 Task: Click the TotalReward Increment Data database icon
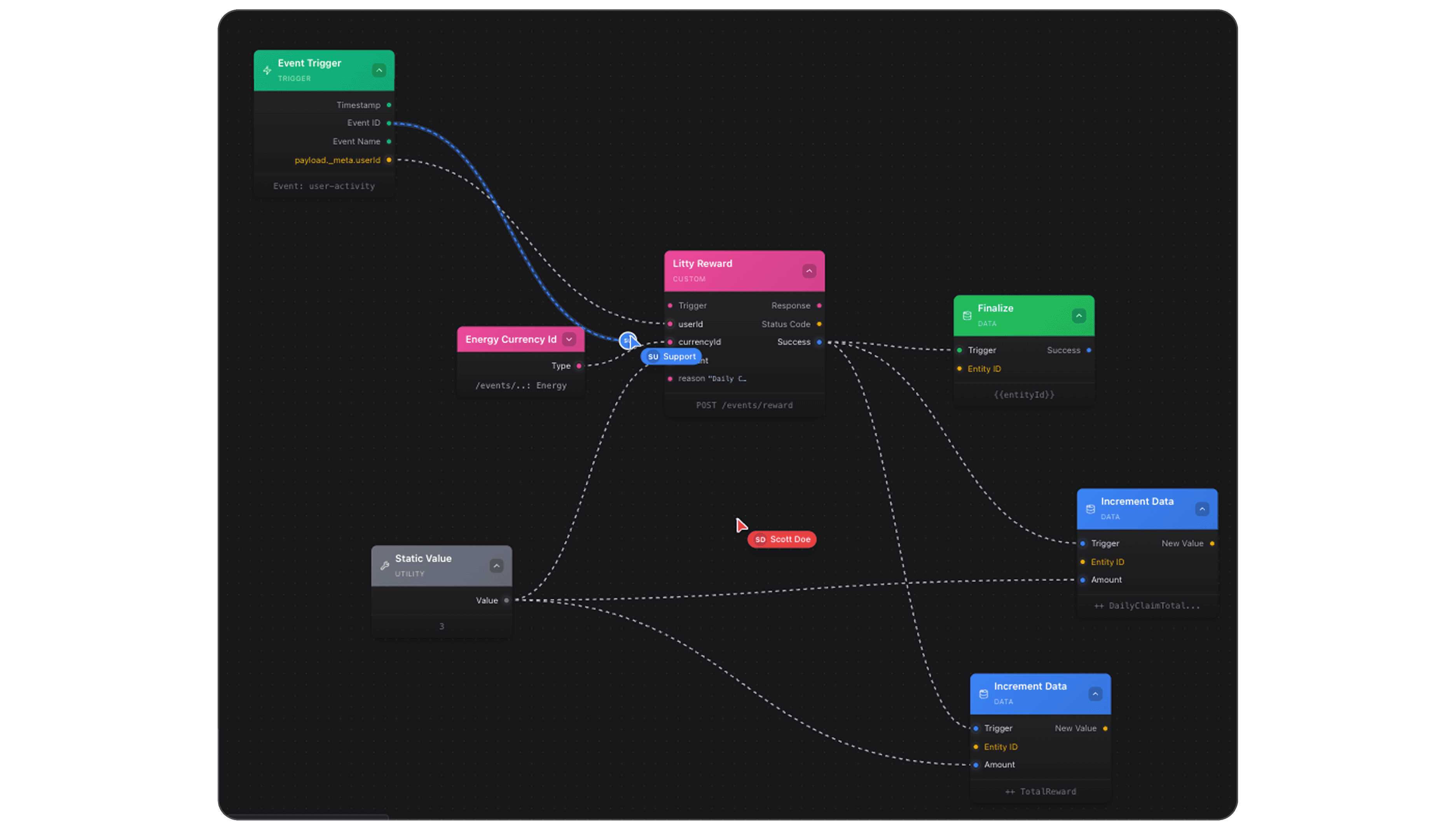click(x=983, y=694)
